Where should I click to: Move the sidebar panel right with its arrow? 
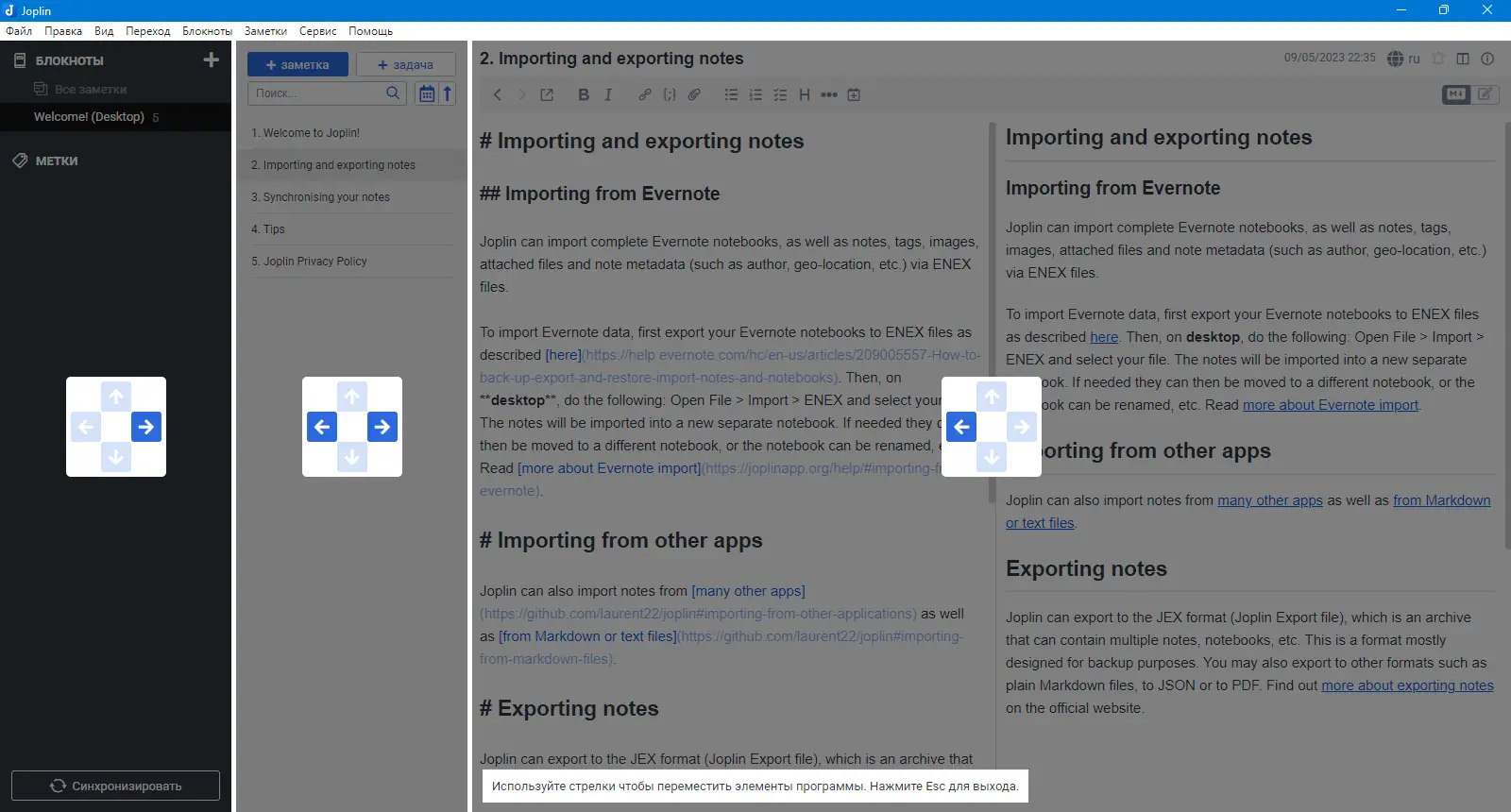(x=146, y=427)
